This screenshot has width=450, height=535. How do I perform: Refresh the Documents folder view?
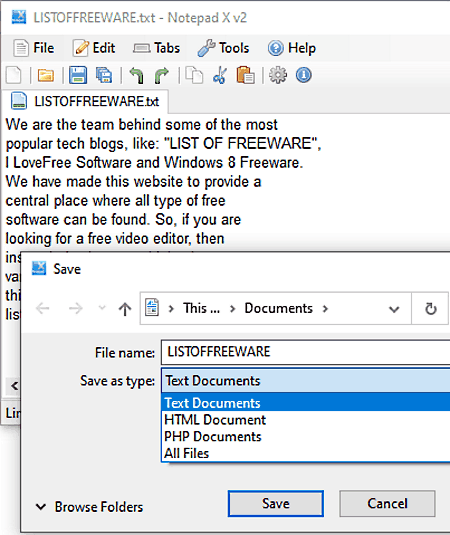tap(431, 309)
